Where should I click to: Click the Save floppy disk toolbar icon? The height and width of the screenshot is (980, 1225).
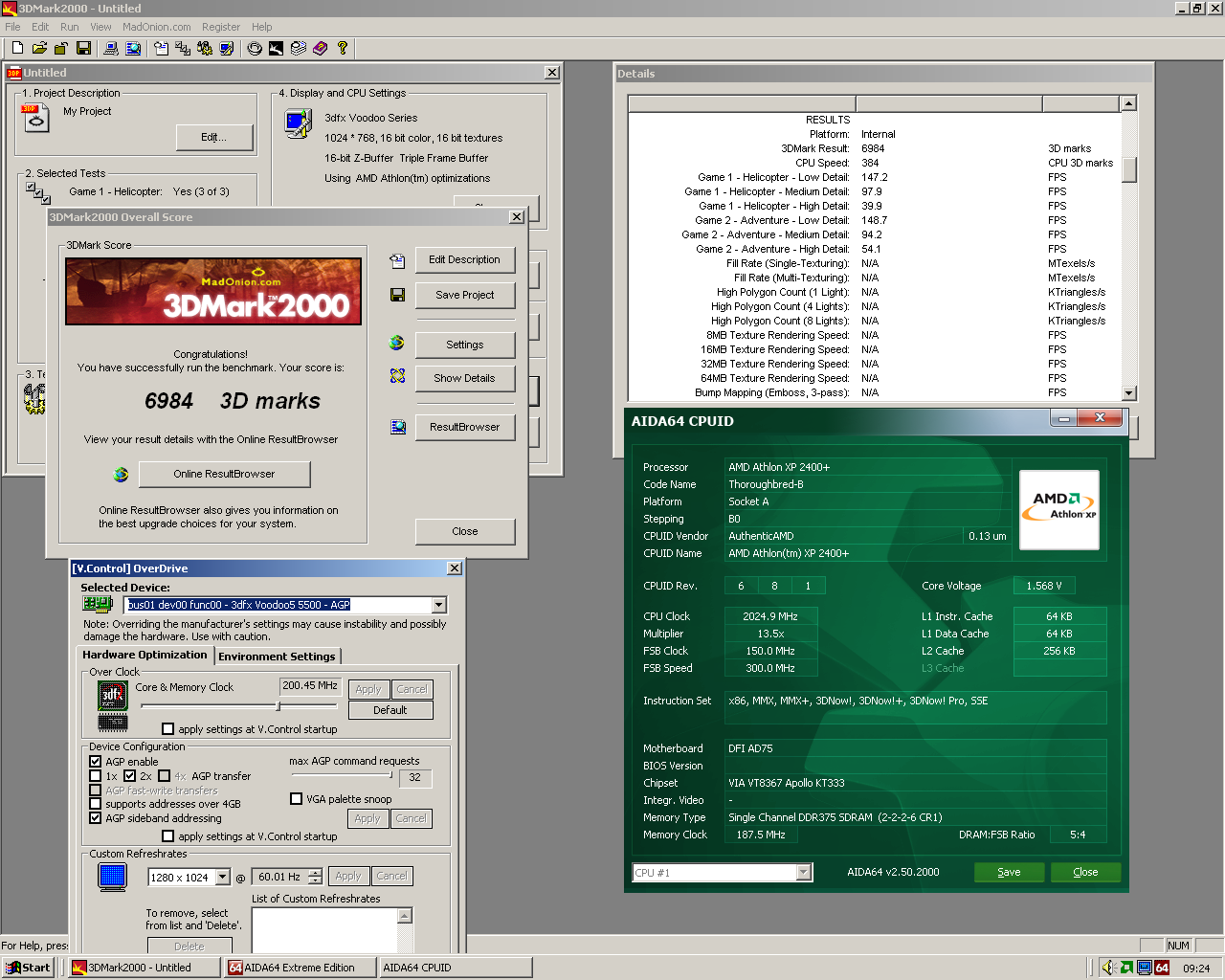pos(83,48)
